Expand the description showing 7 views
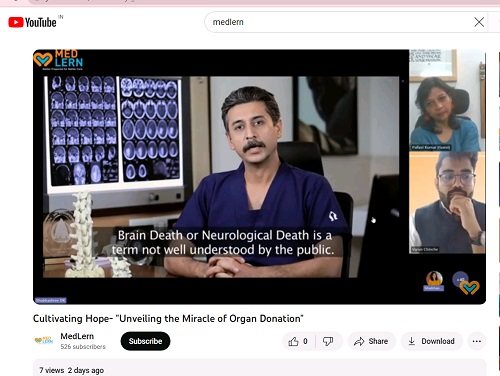 (259, 368)
